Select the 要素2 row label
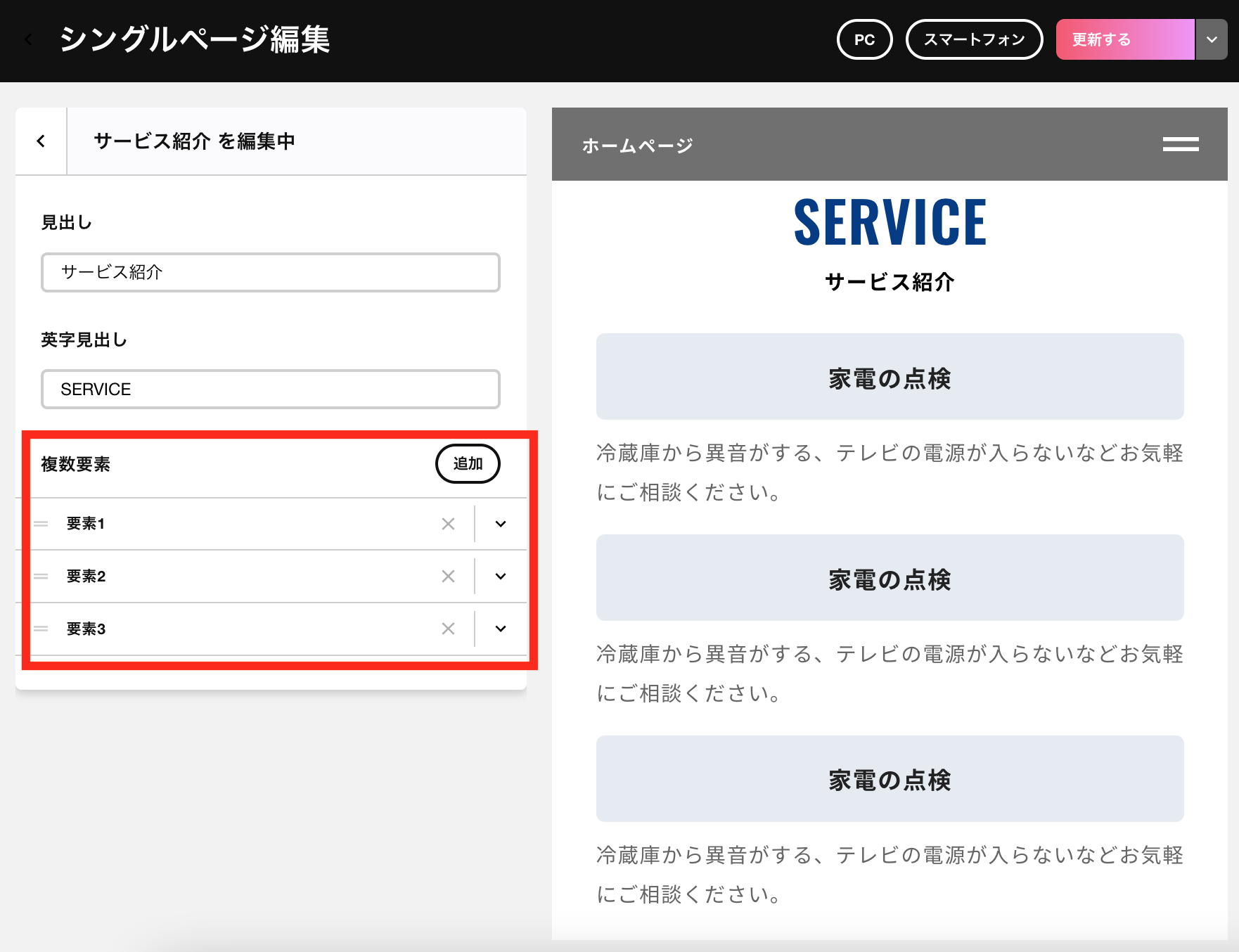Image resolution: width=1239 pixels, height=952 pixels. pos(86,577)
